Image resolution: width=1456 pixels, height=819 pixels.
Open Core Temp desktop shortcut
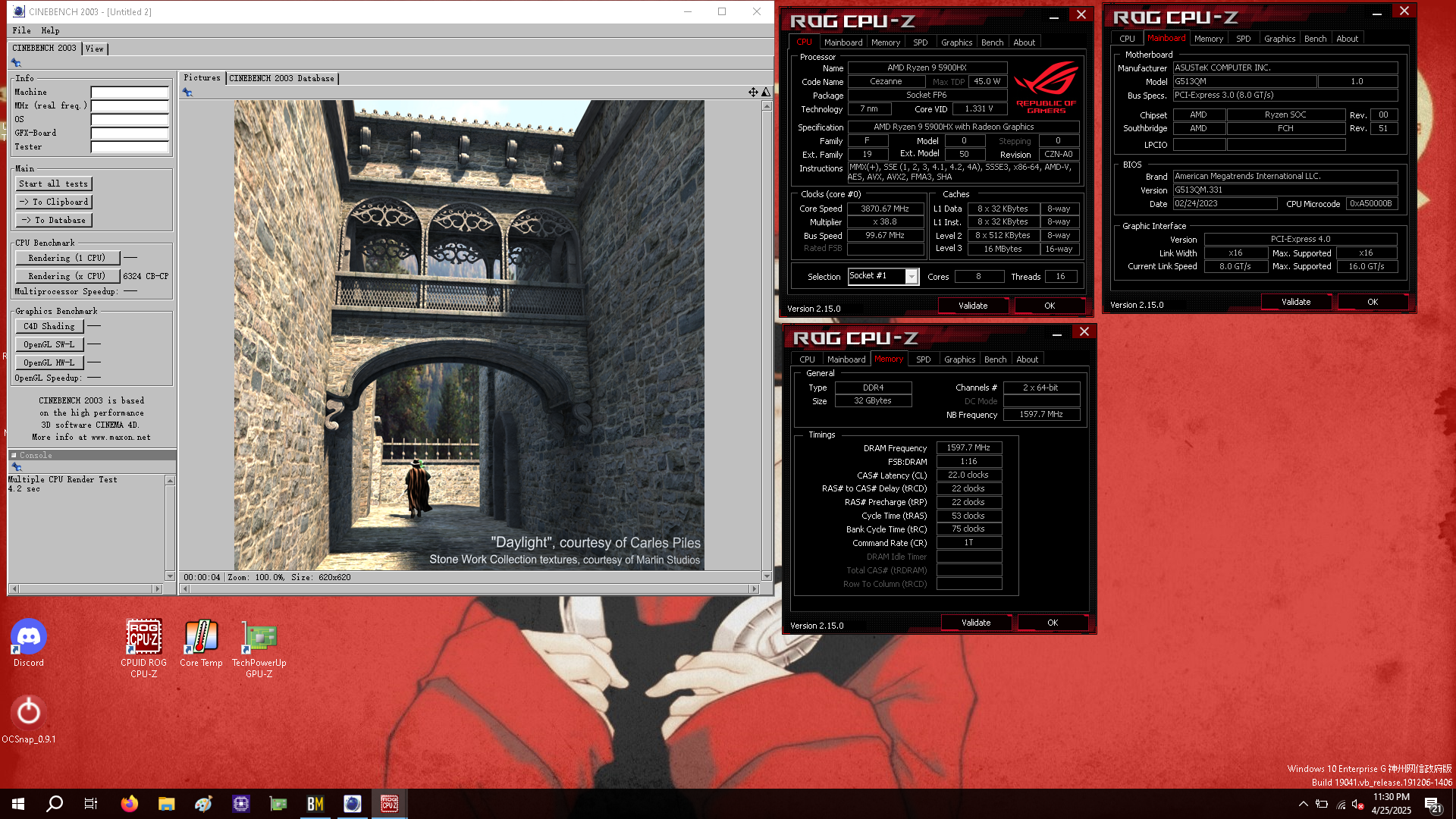201,644
